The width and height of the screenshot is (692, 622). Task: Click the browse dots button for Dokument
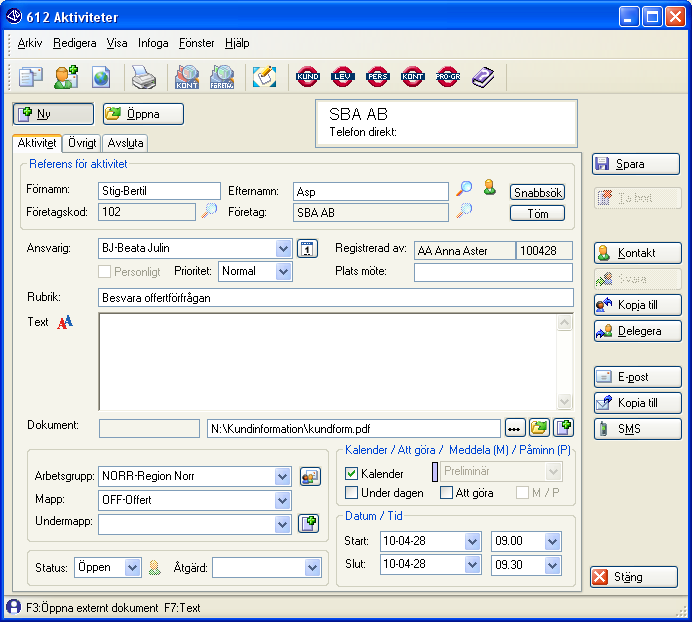pyautogui.click(x=514, y=428)
